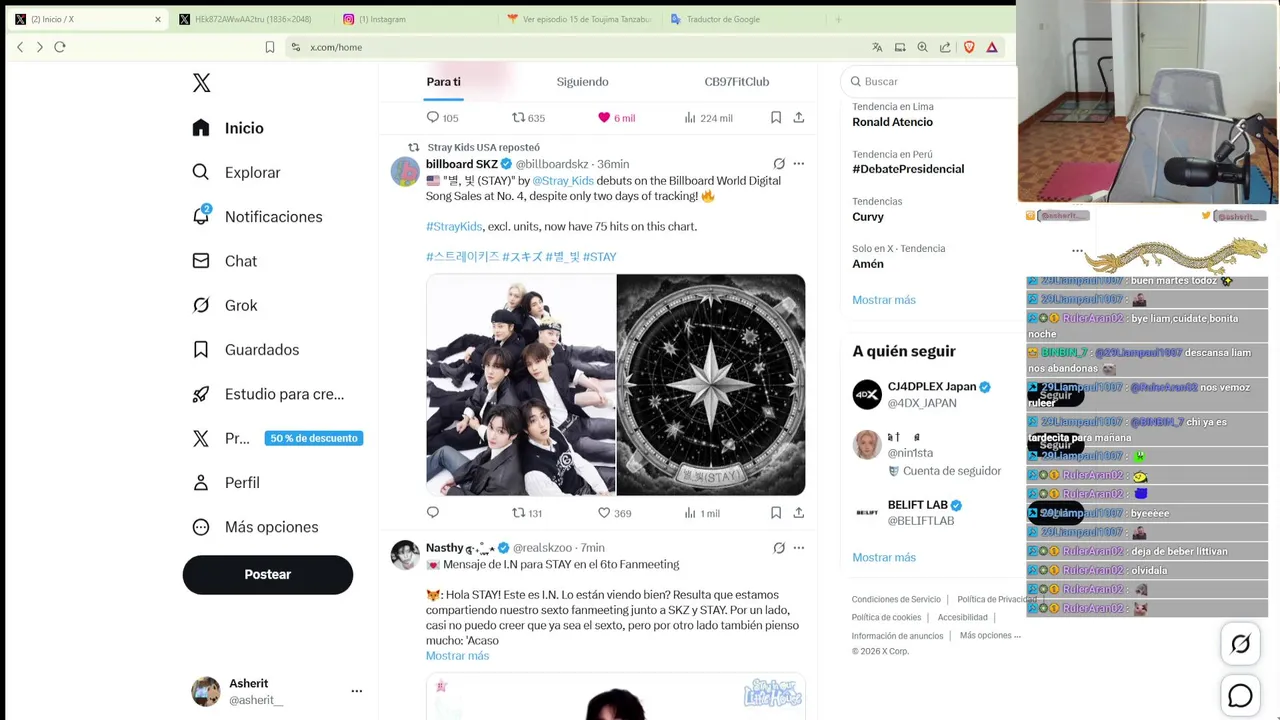This screenshot has width=1280, height=720.
Task: Expand Mostrar más on Nasthy post
Action: click(457, 656)
